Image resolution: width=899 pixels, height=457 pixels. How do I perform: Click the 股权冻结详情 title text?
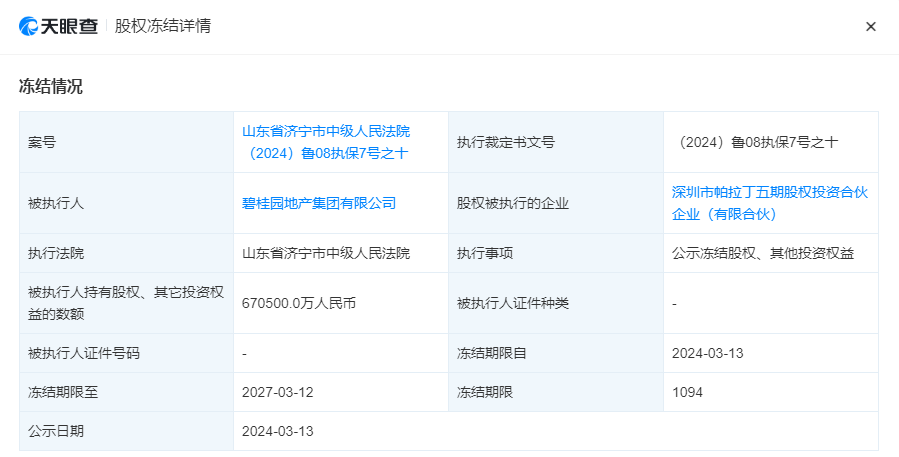coord(163,26)
